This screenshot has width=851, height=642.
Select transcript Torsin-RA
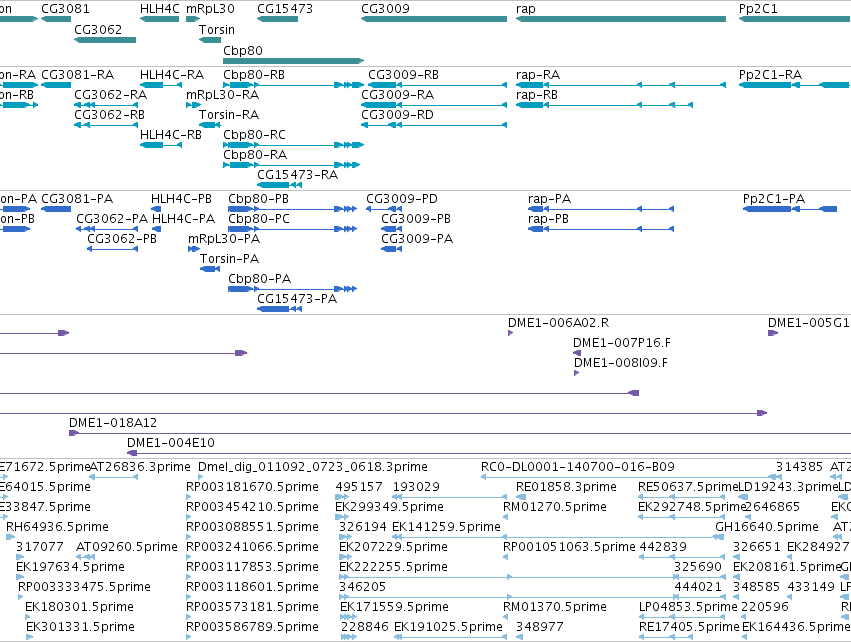point(209,125)
